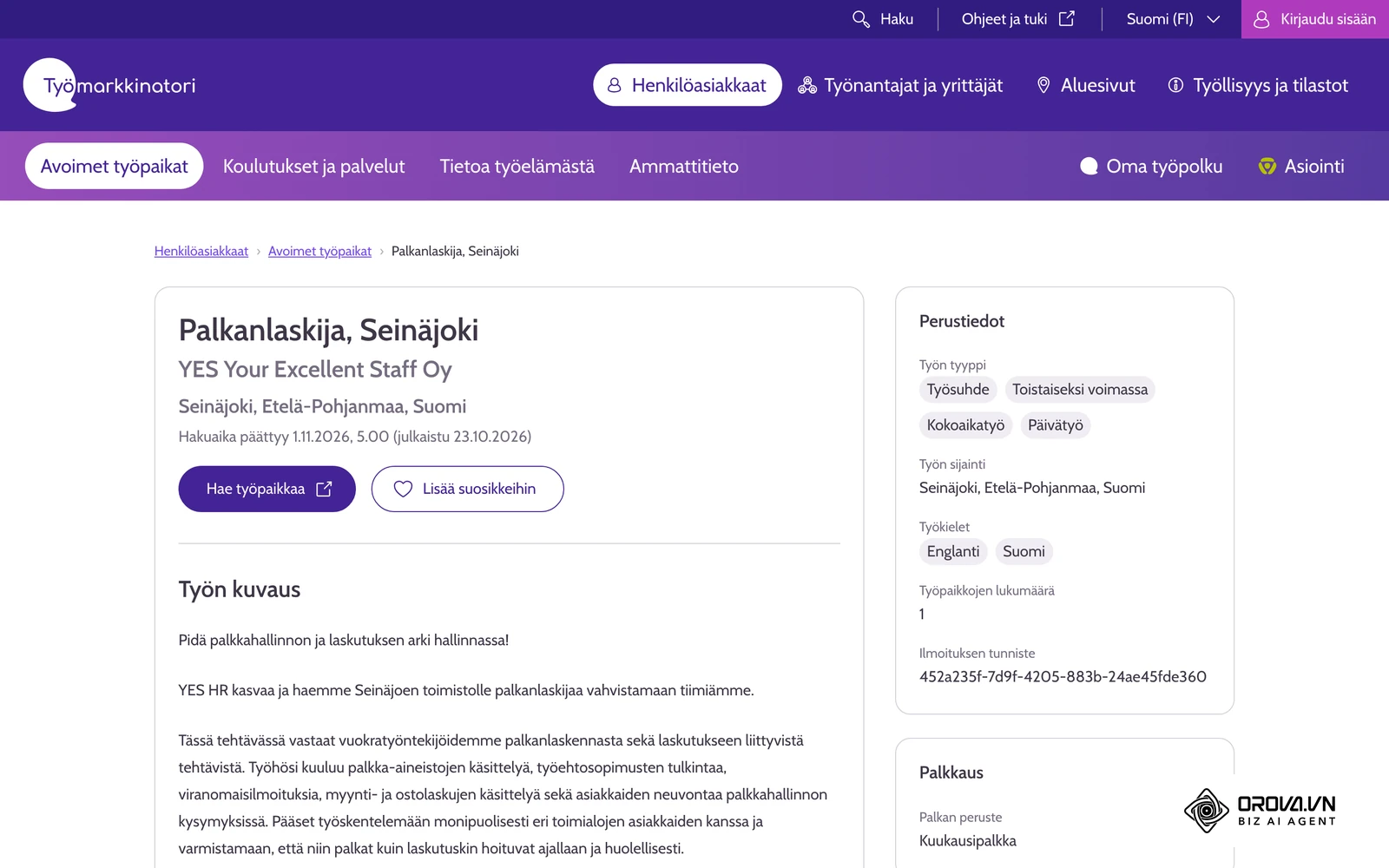Click the Haku search text
This screenshot has width=1389, height=868.
pyautogui.click(x=897, y=19)
